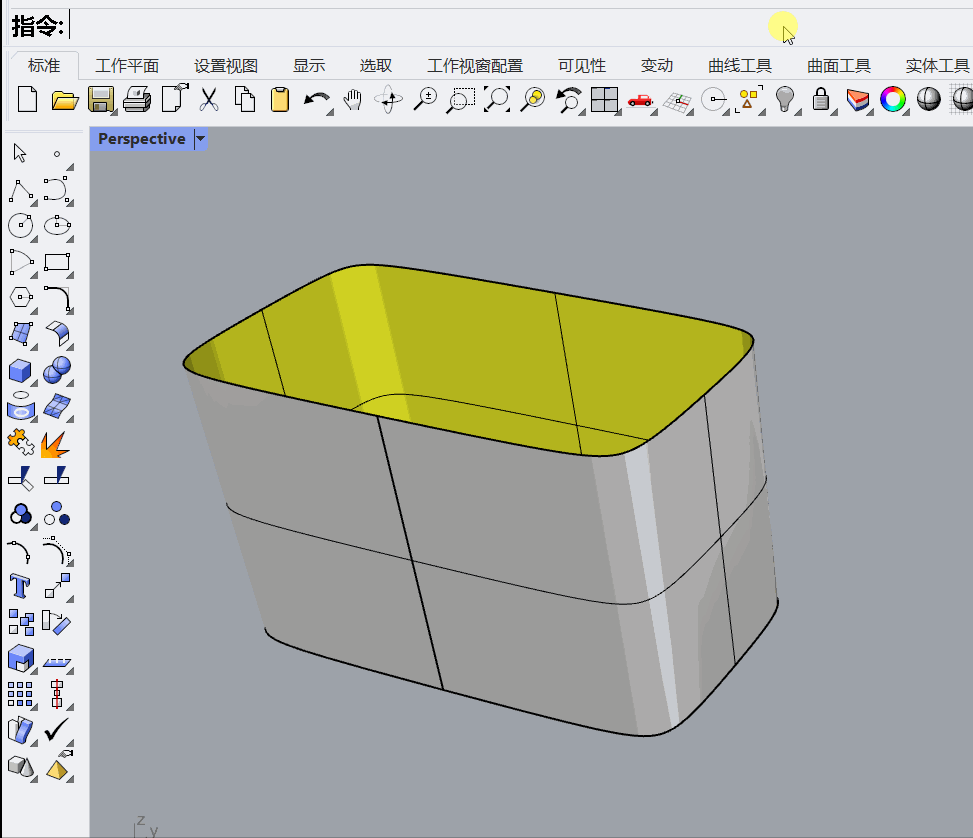Image resolution: width=973 pixels, height=838 pixels.
Task: Select the Rotate view tool
Action: tap(388, 99)
